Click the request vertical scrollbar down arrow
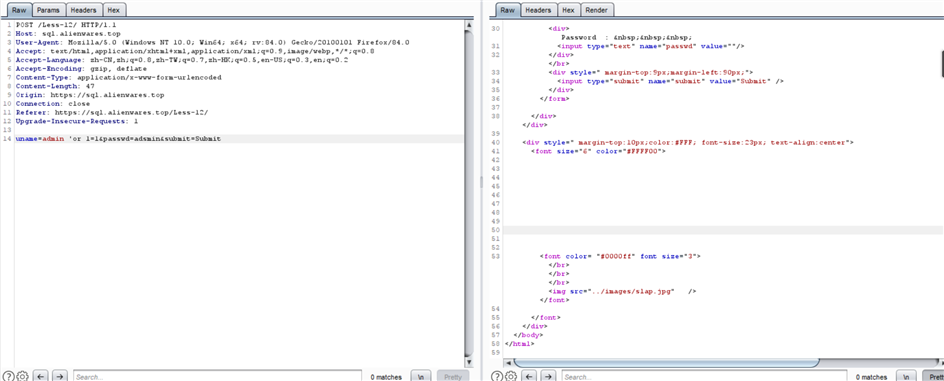 [468, 363]
